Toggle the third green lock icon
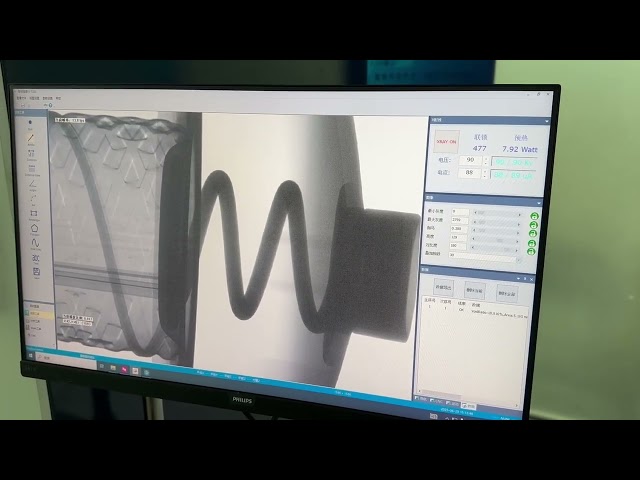Viewport: 640px width, 480px height. [x=533, y=233]
